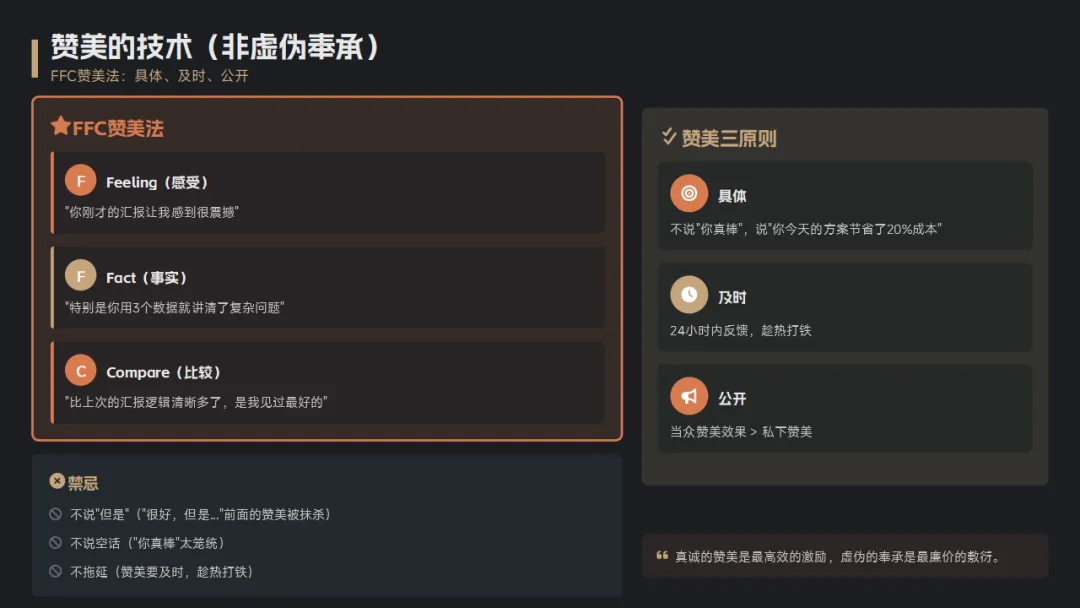Click the ban icon before 不说空话

click(56, 542)
